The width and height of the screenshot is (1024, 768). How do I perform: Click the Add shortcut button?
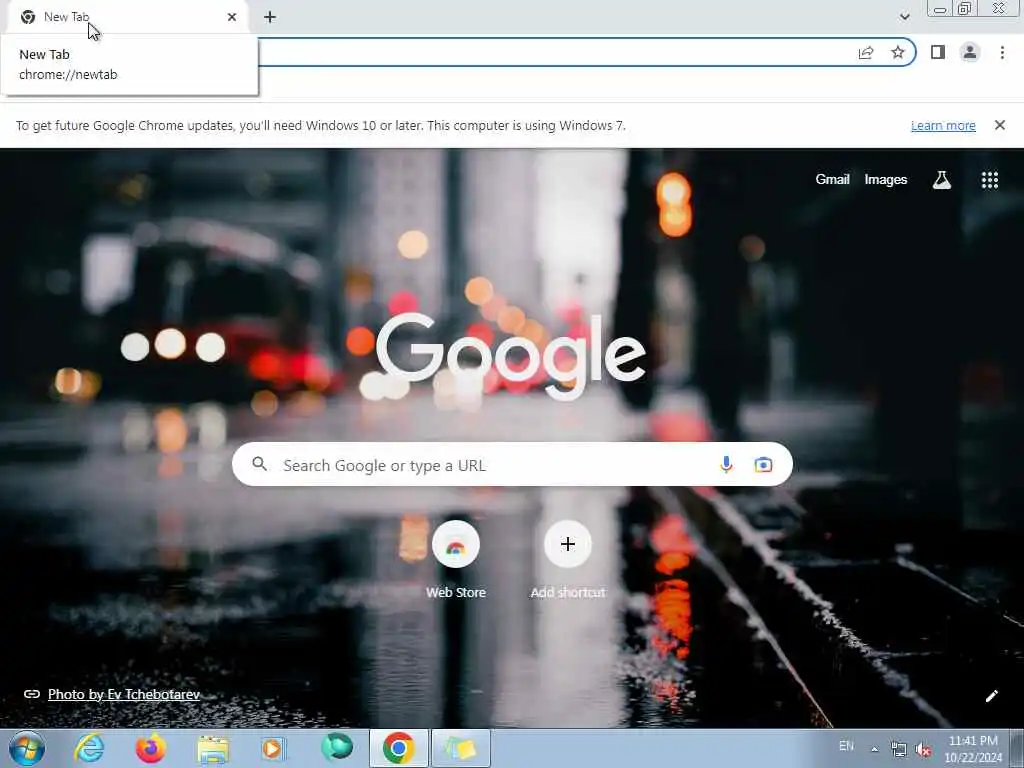click(x=568, y=559)
